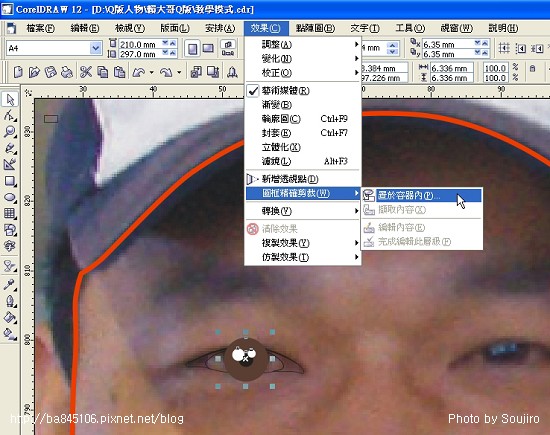Open the 文字(T) menu

pyautogui.click(x=365, y=28)
